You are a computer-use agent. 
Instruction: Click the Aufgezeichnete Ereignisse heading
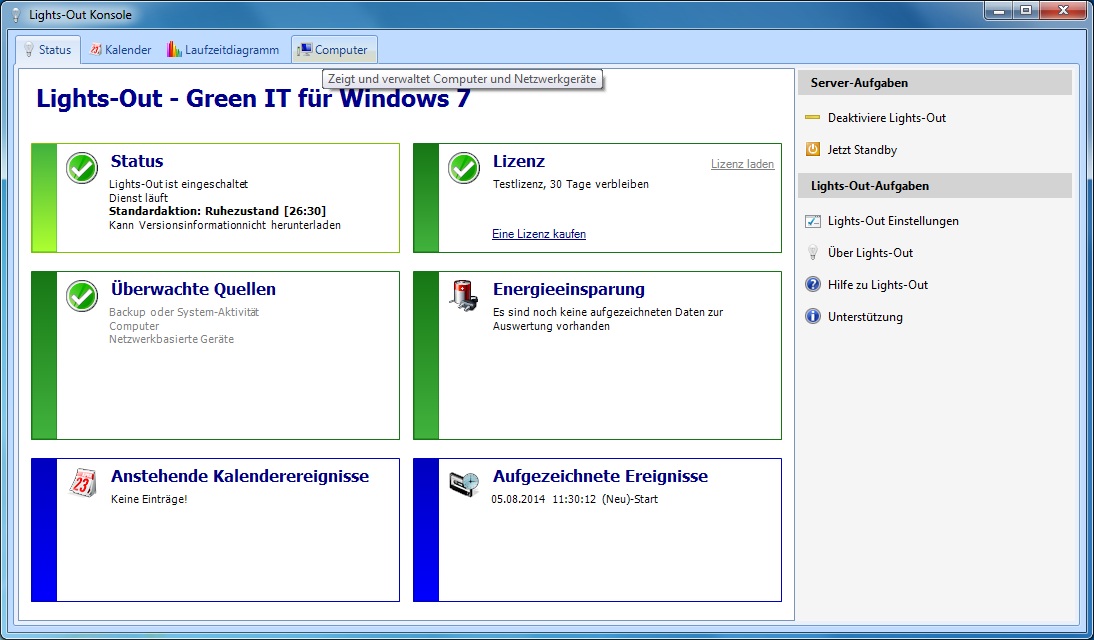(x=600, y=476)
